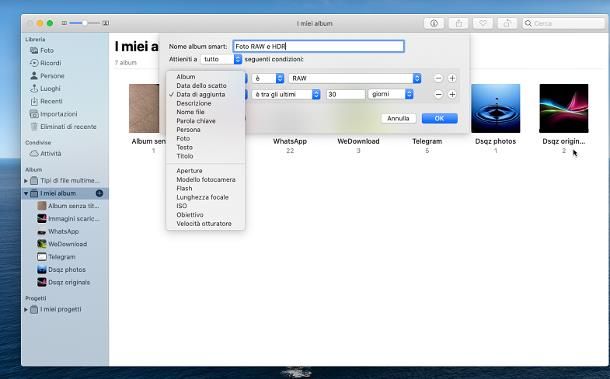Open the Info button in the toolbar
Screen dimensions: 610x379
coord(434,23)
